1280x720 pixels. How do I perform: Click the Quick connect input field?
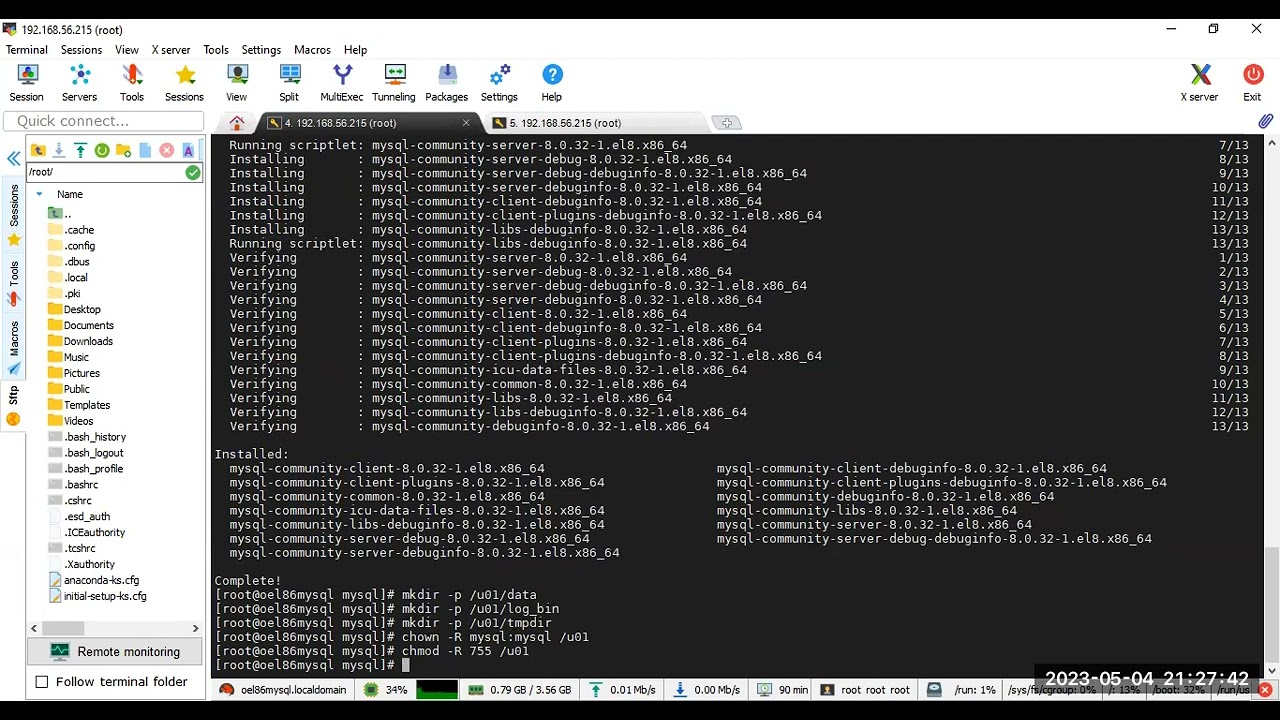tap(104, 121)
